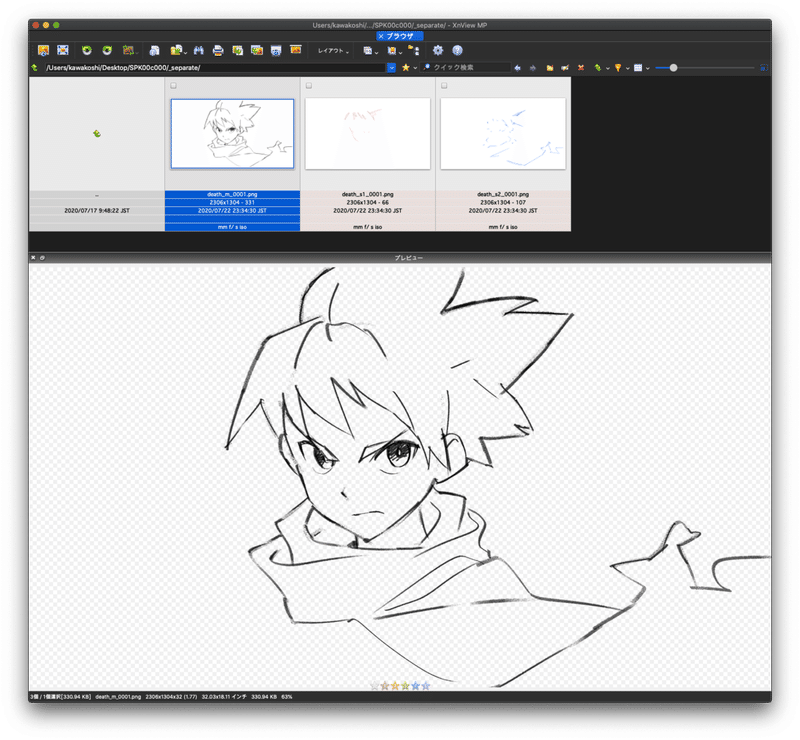Click the orange filter funnel icon
This screenshot has height=740, width=800.
(618, 67)
